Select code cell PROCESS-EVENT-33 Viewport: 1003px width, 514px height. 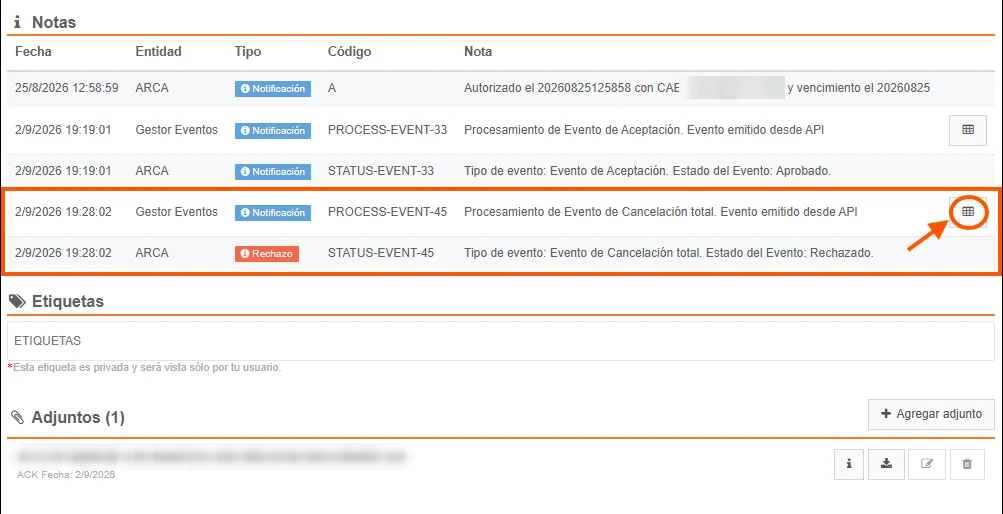388,130
